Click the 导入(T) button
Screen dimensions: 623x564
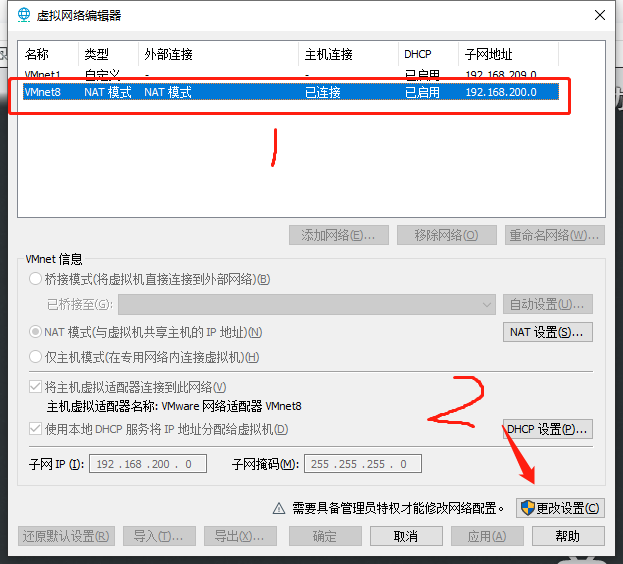tap(159, 536)
